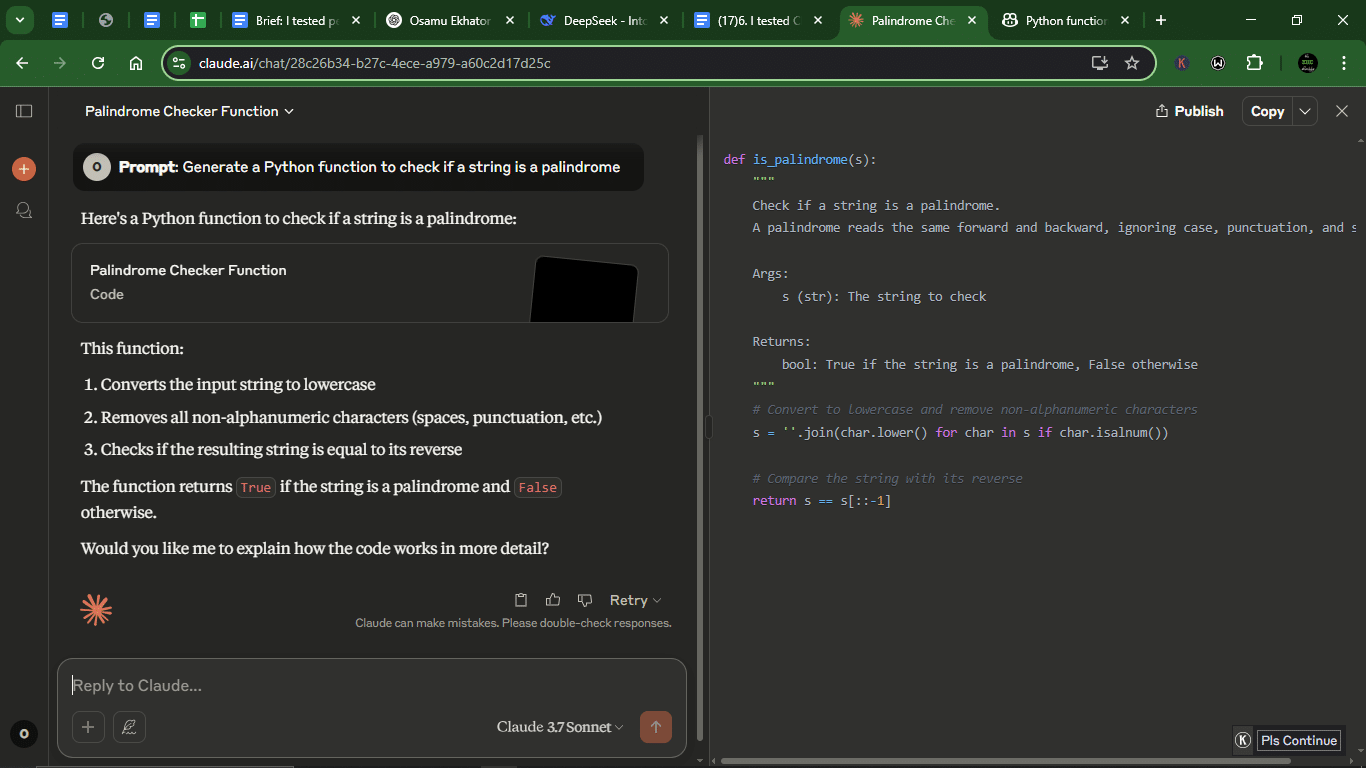This screenshot has height=768, width=1366.
Task: Click the user avatar beside the Prompt message
Action: coord(96,167)
